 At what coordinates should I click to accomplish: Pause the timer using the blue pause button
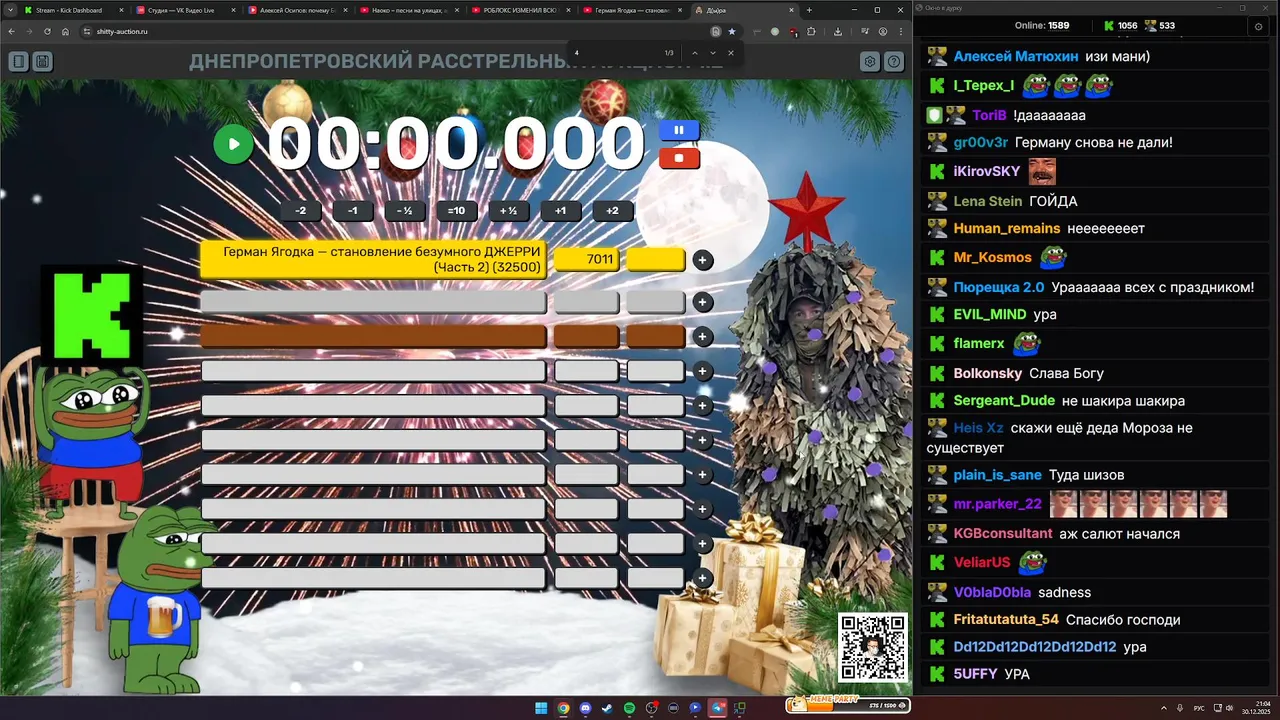[679, 130]
